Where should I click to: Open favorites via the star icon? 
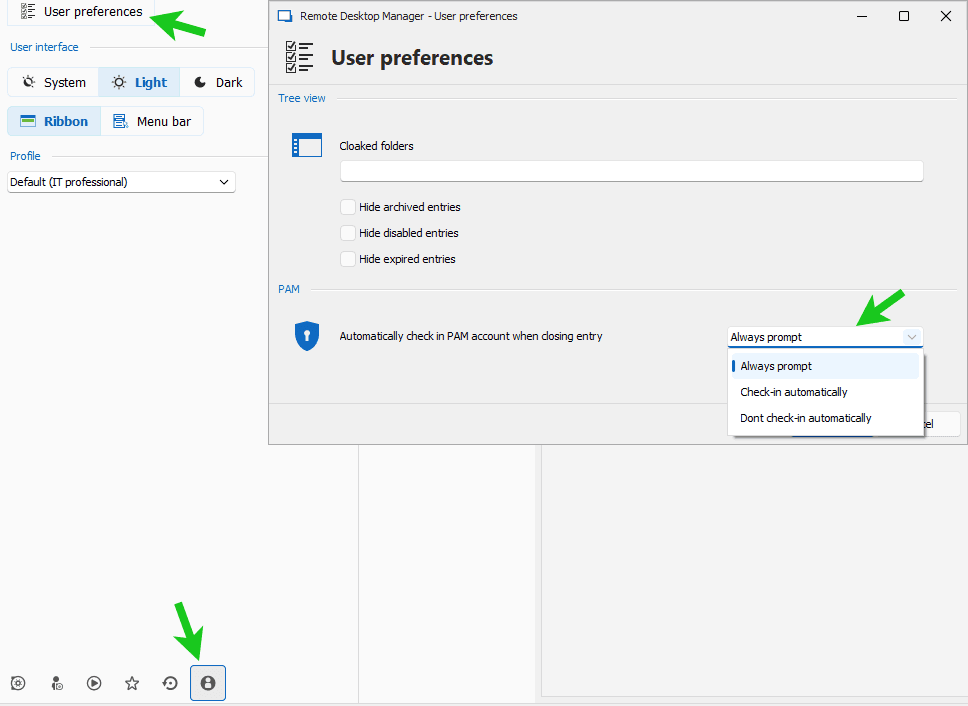132,683
